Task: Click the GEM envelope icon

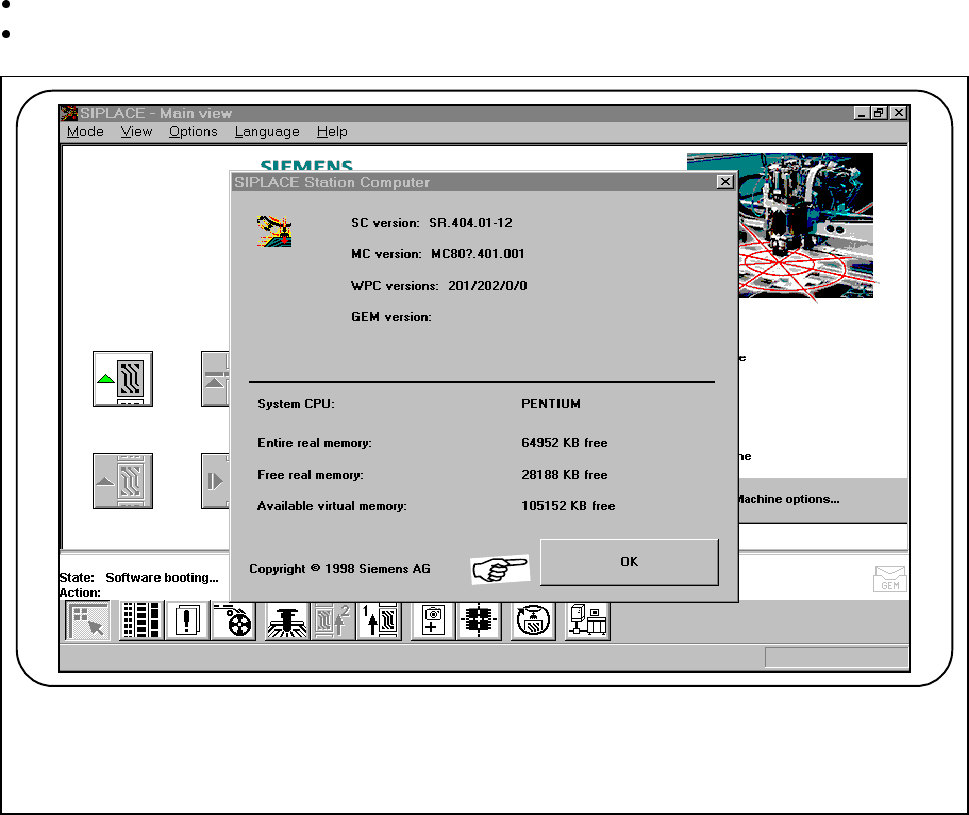Action: click(890, 579)
